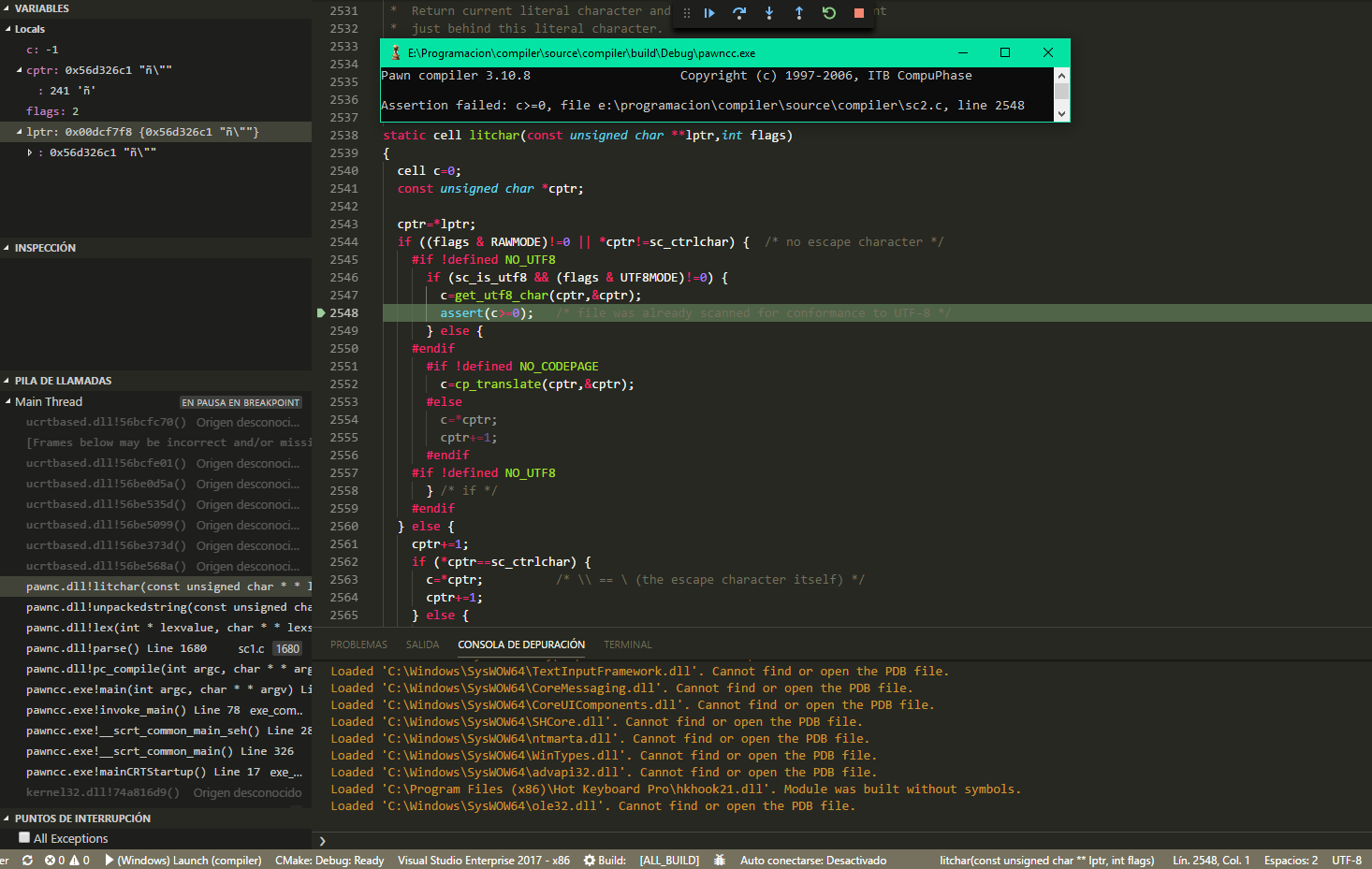This screenshot has height=869, width=1372.
Task: Click the Build gear icon in status bar
Action: 591,860
